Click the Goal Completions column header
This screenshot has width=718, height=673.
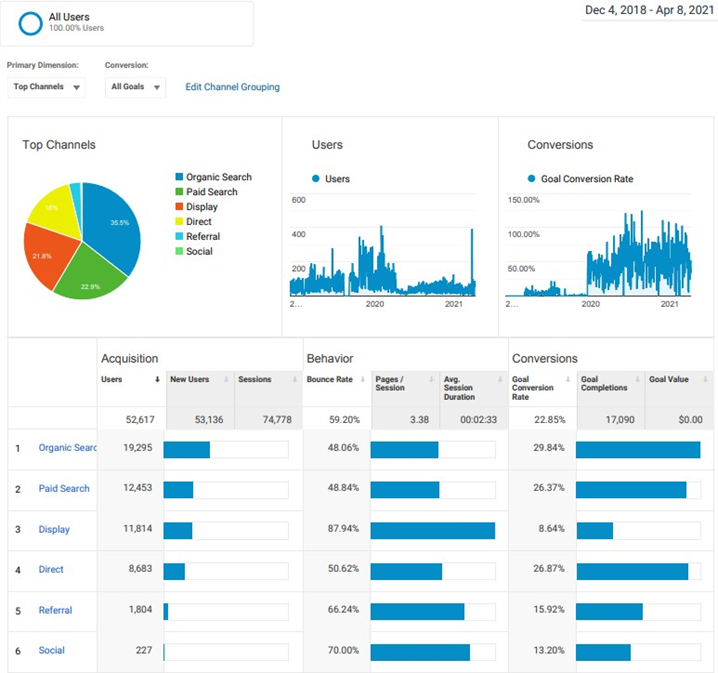[x=604, y=383]
